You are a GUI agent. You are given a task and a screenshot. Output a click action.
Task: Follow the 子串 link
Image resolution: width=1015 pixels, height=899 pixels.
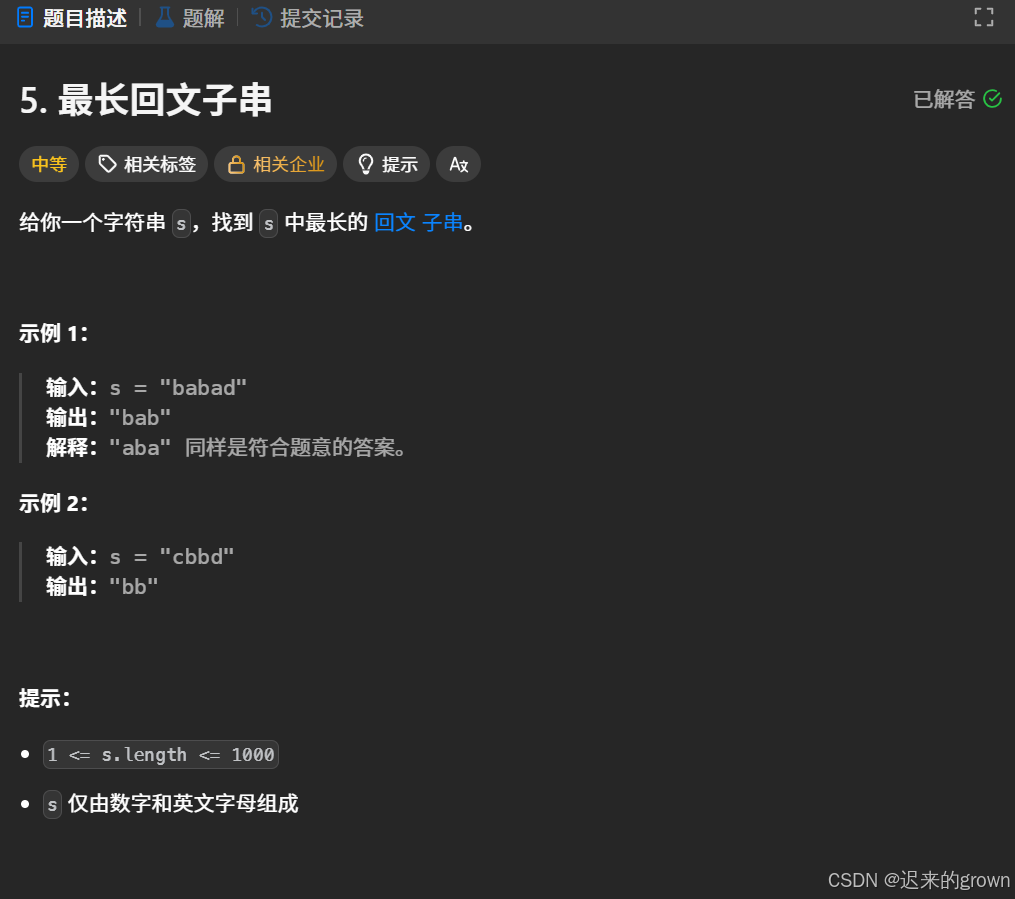(x=442, y=223)
